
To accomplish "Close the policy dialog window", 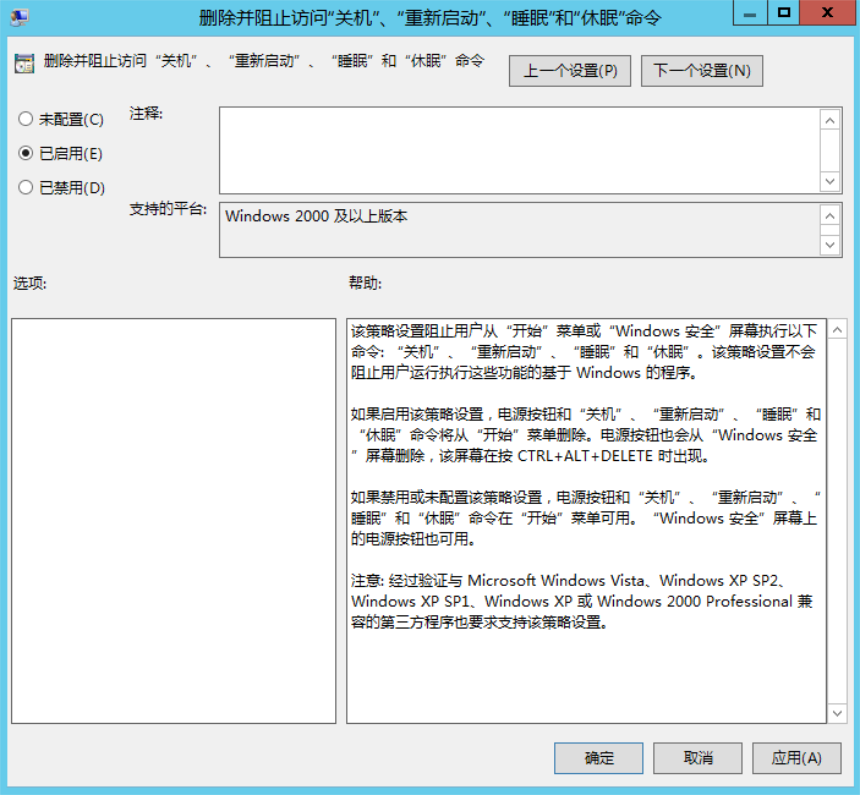I will click(828, 13).
